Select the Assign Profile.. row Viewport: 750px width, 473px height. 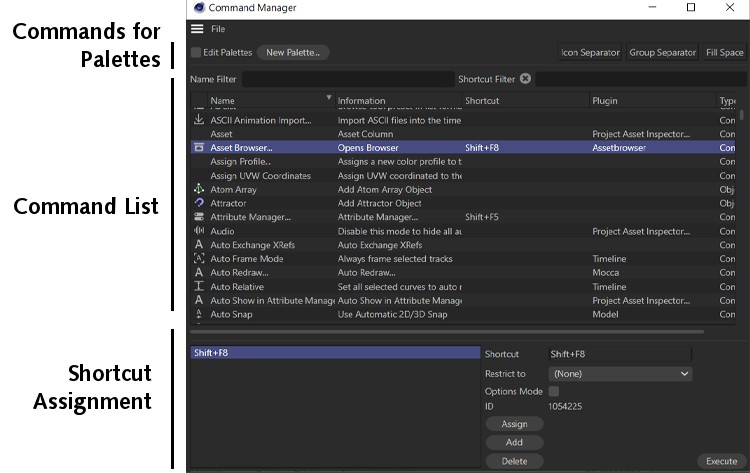(x=463, y=162)
